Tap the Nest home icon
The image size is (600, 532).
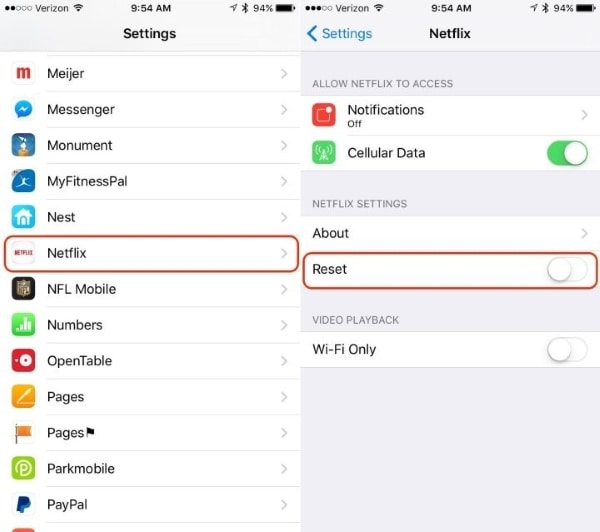(23, 217)
